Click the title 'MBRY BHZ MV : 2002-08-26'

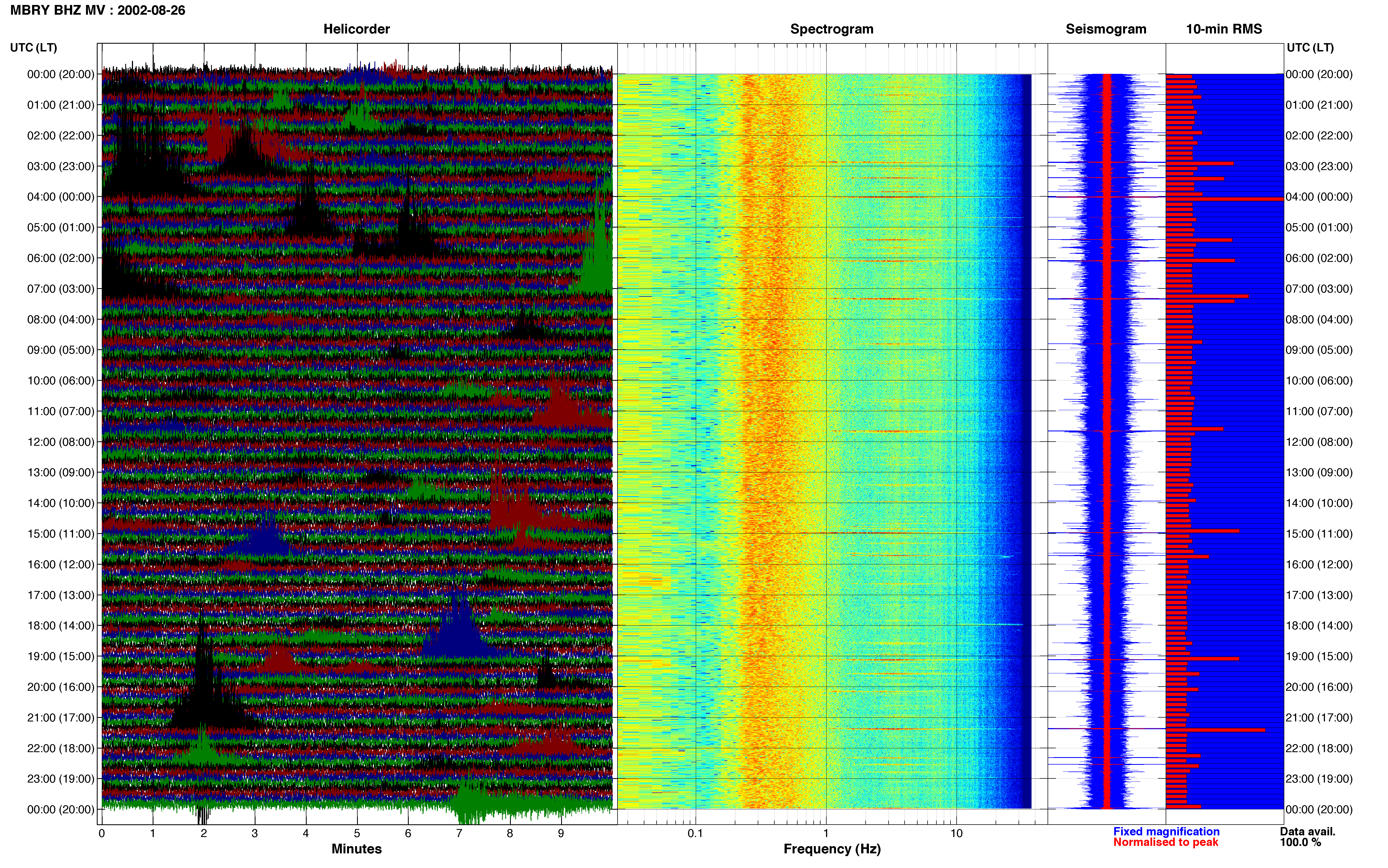click(98, 10)
